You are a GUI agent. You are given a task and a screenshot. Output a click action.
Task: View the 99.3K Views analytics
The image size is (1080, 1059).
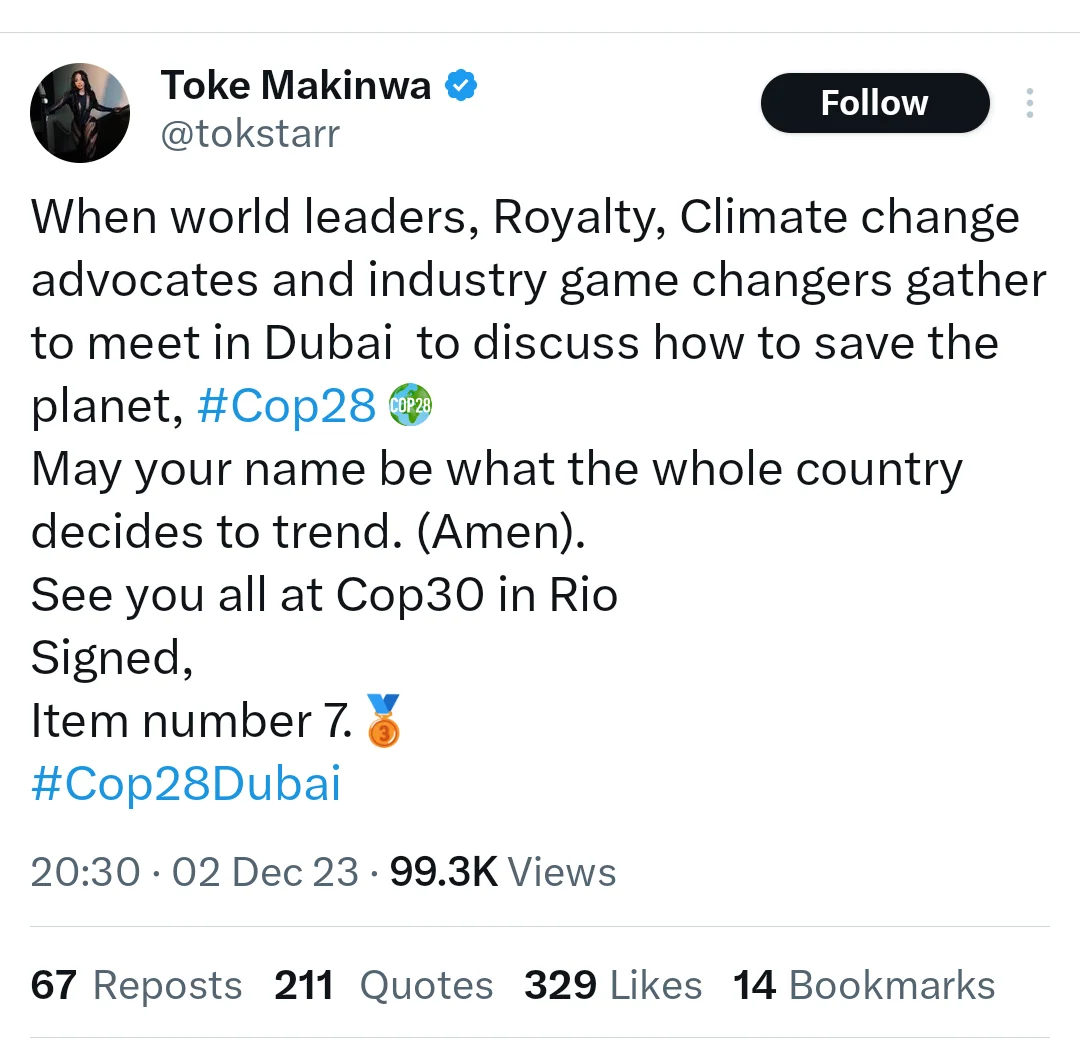coord(503,872)
